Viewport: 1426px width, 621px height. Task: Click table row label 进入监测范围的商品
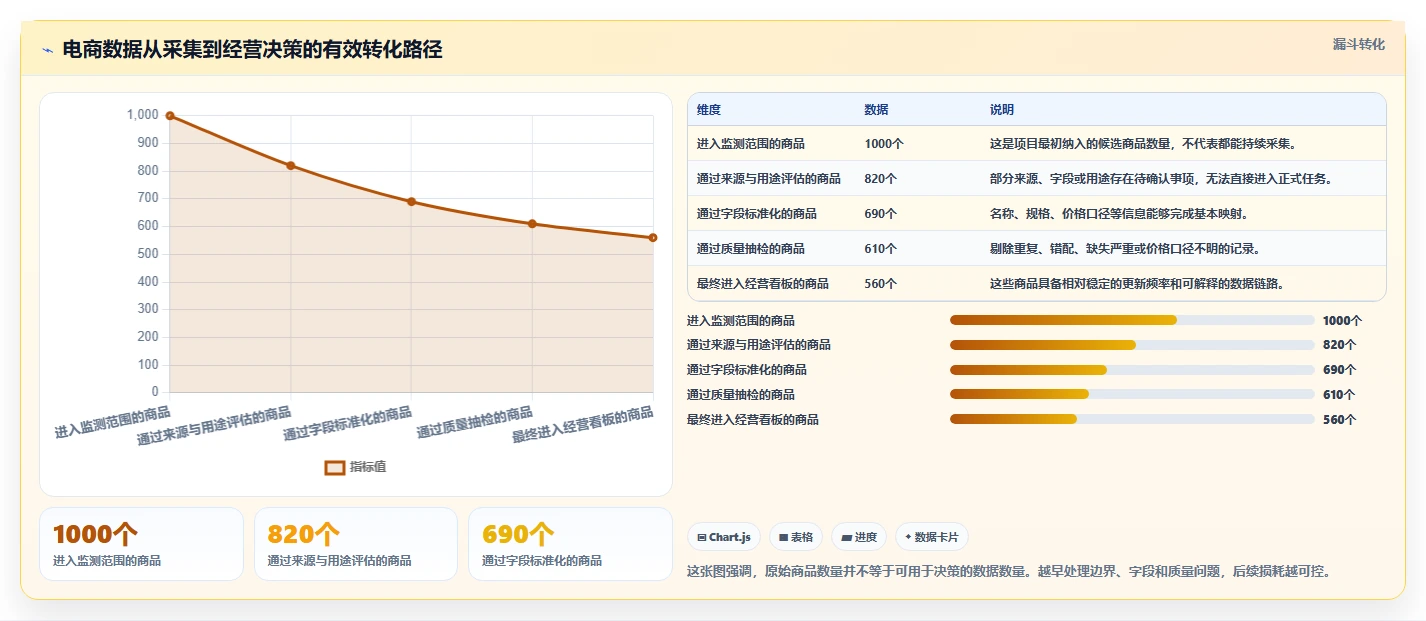coord(751,143)
